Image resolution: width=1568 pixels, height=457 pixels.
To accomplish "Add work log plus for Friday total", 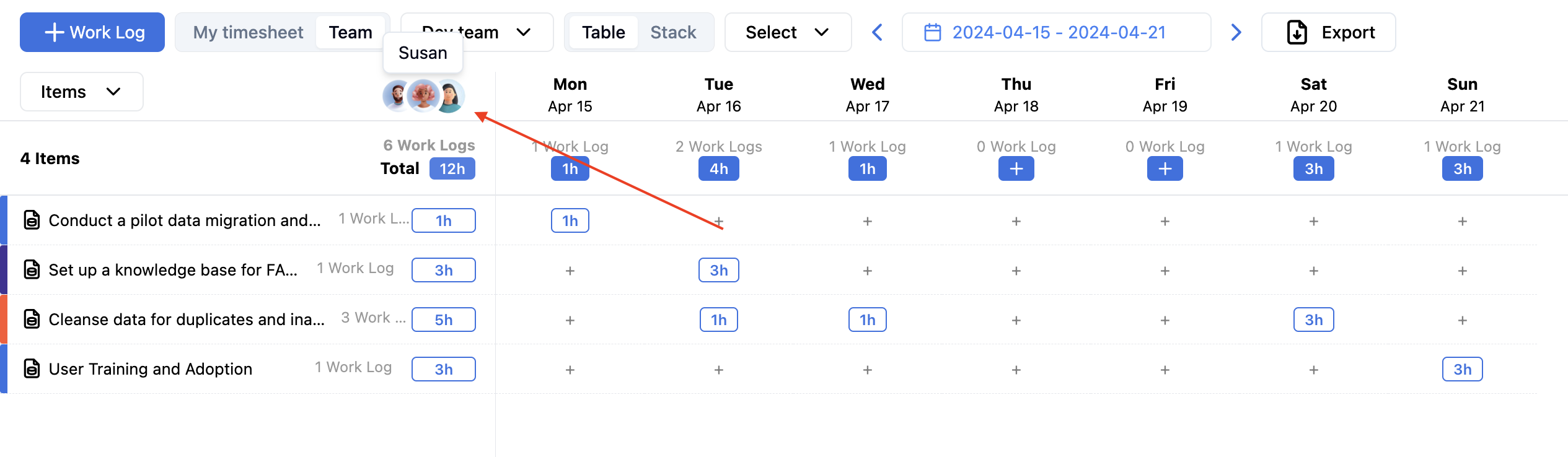I will pos(1165,169).
